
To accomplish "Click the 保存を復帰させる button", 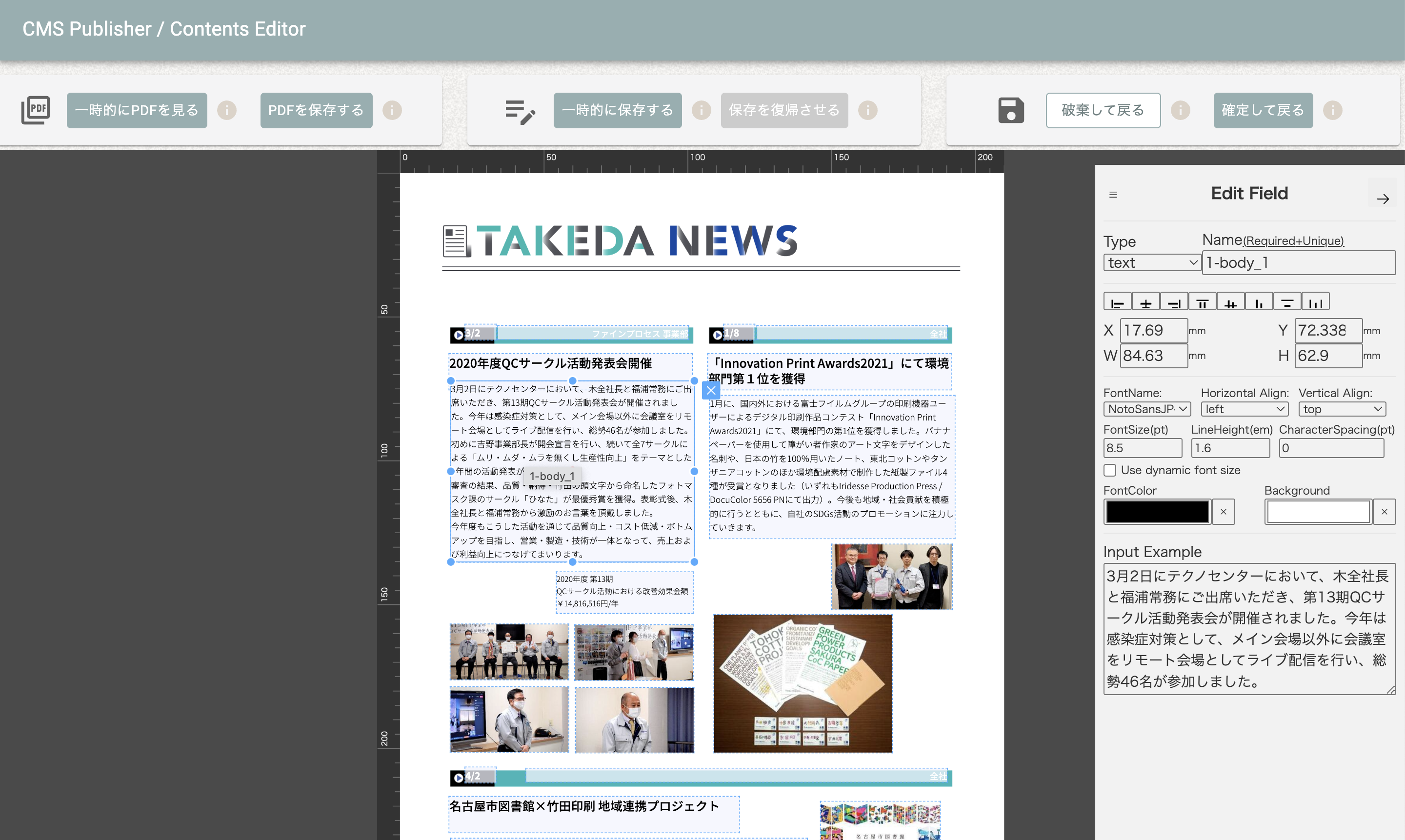I will 784,110.
